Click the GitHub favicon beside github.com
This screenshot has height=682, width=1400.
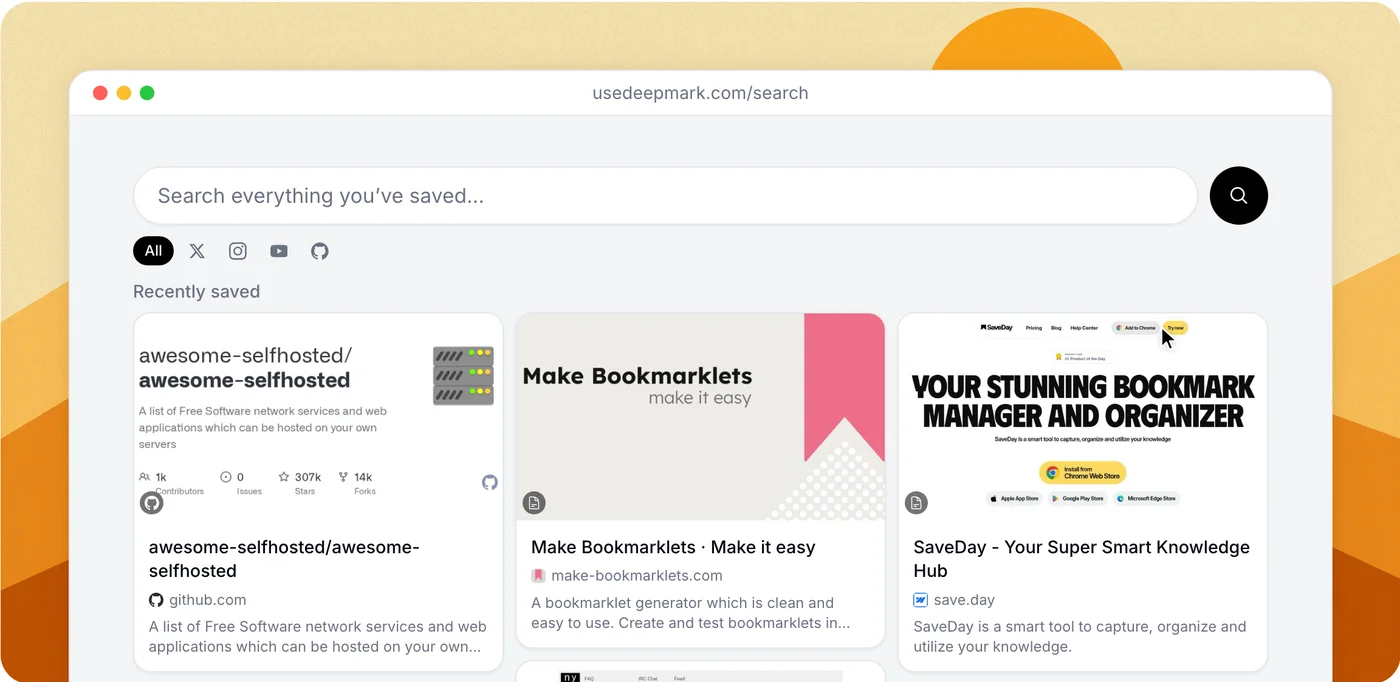(156, 600)
